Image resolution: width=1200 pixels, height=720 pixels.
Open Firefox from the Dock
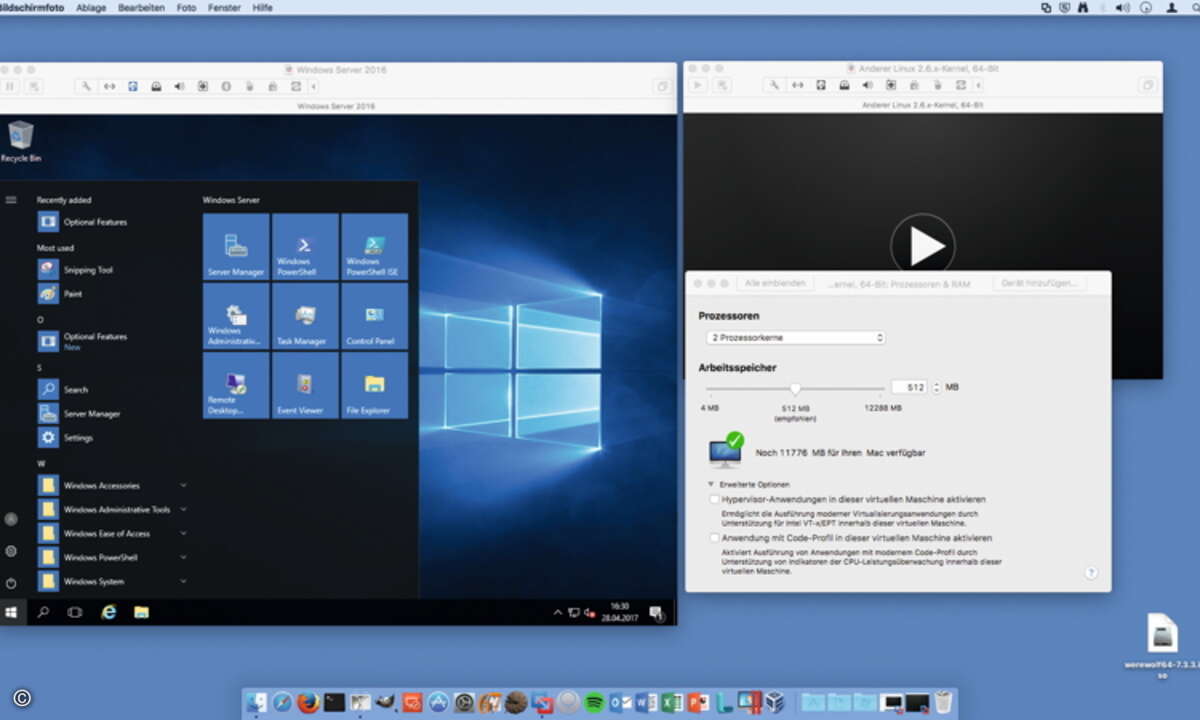[308, 703]
